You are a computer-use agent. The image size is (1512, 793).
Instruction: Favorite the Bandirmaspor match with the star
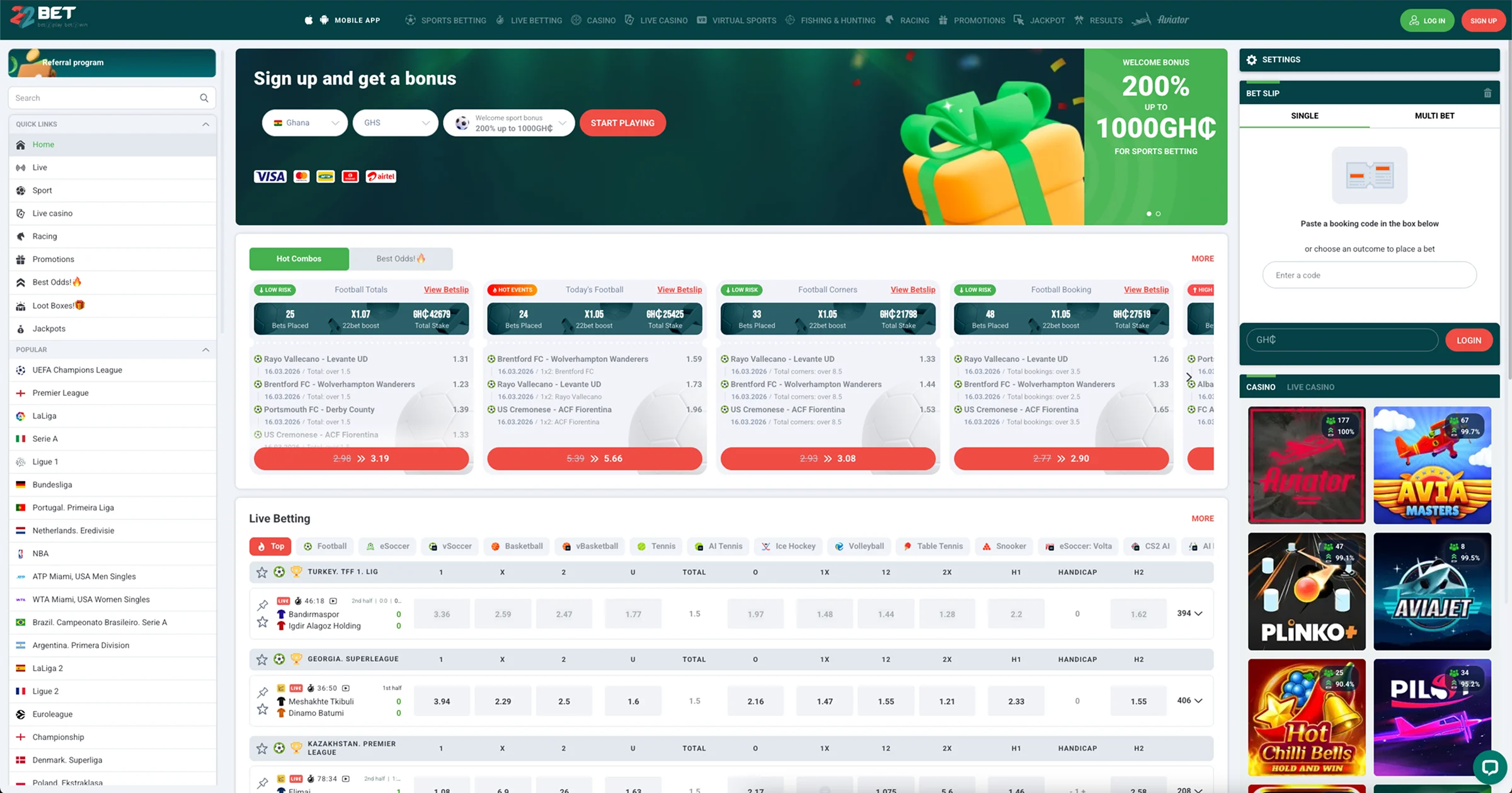click(x=262, y=622)
